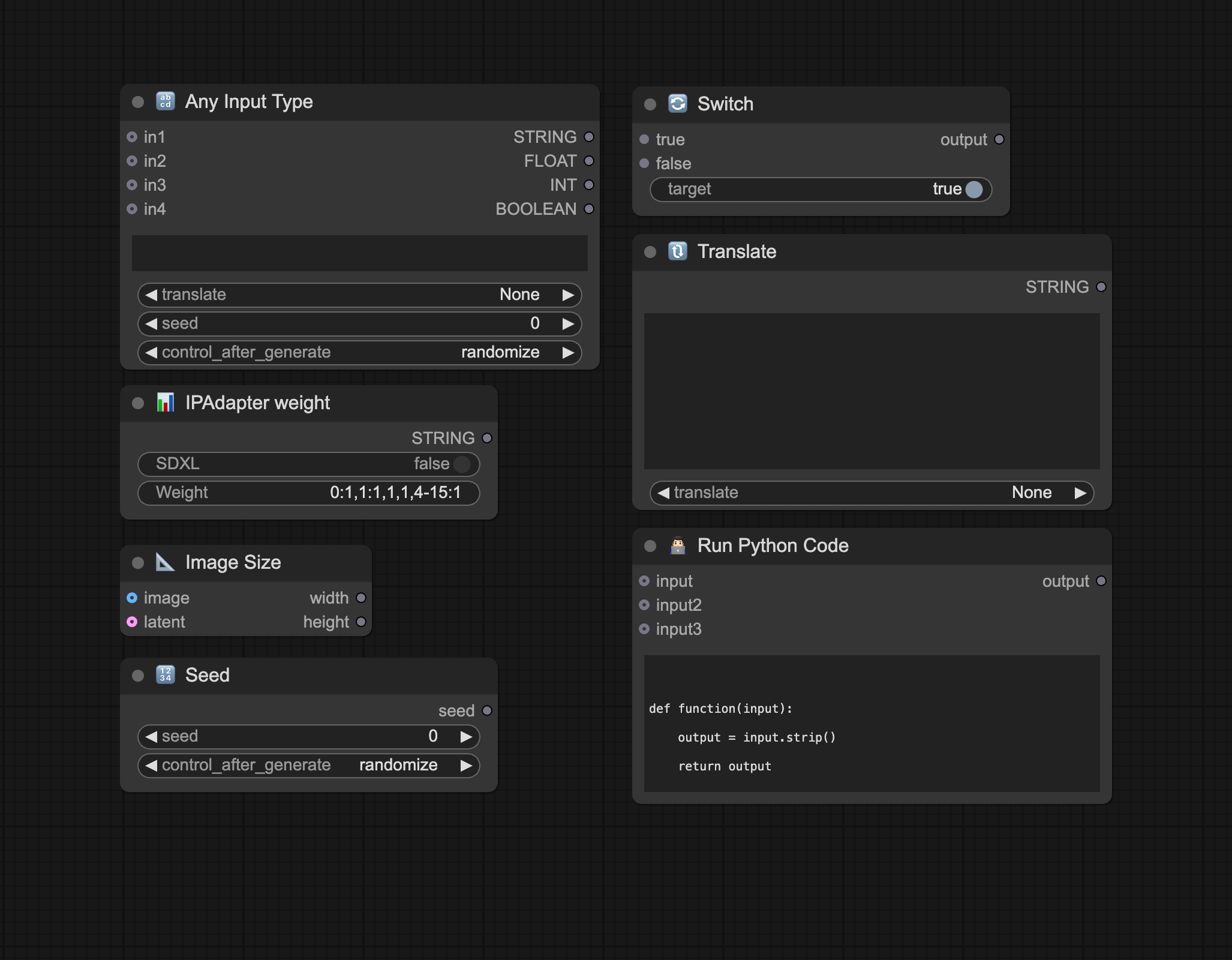This screenshot has width=1232, height=960.
Task: Click the Any Input Type node icon
Action: coord(165,100)
